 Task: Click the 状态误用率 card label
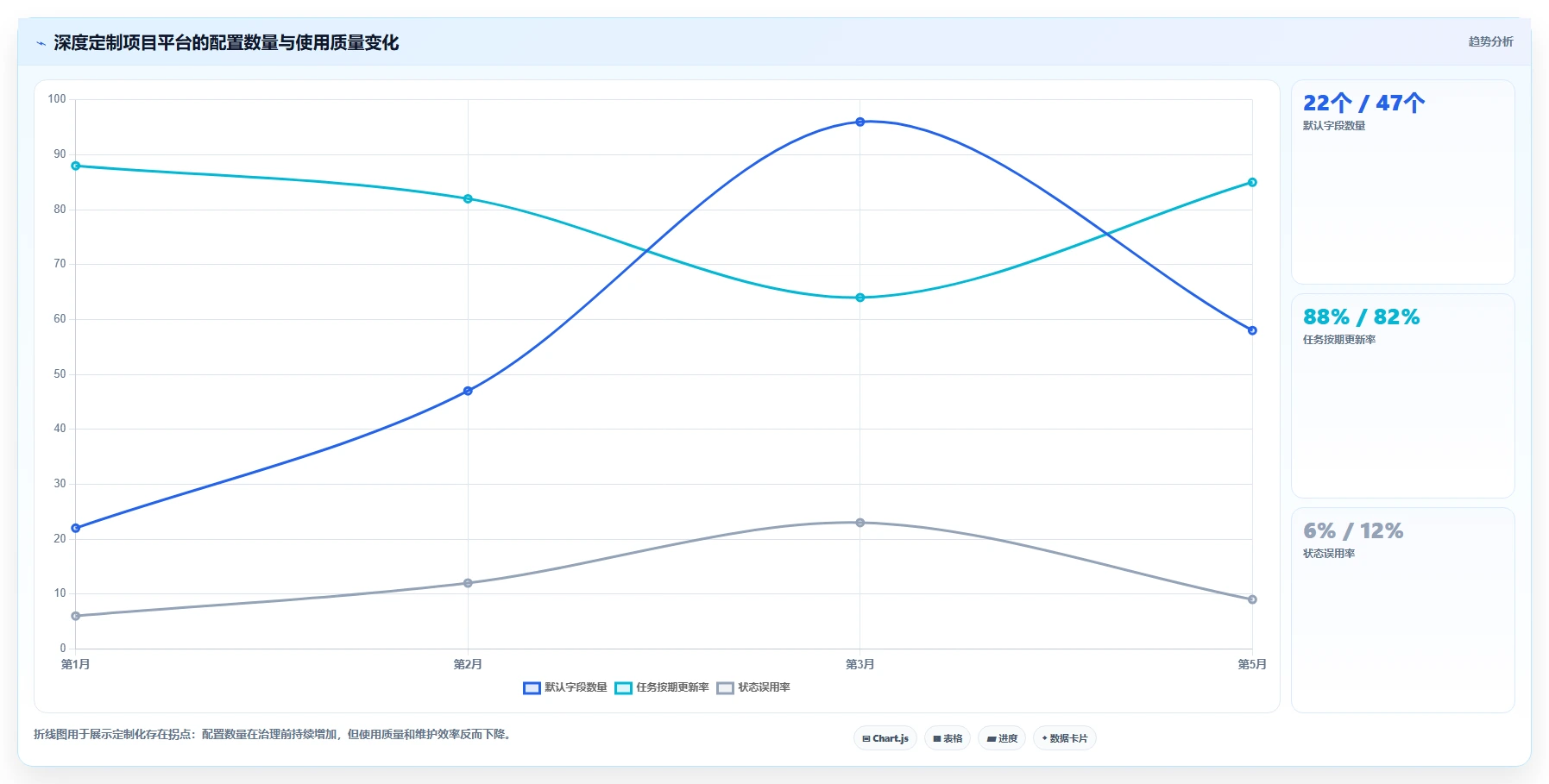tap(1329, 554)
